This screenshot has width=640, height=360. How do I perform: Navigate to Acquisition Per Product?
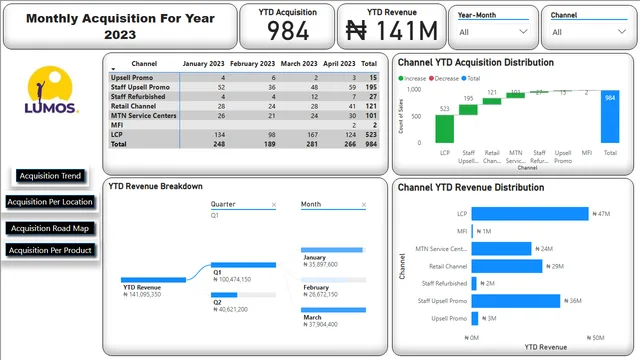point(50,250)
